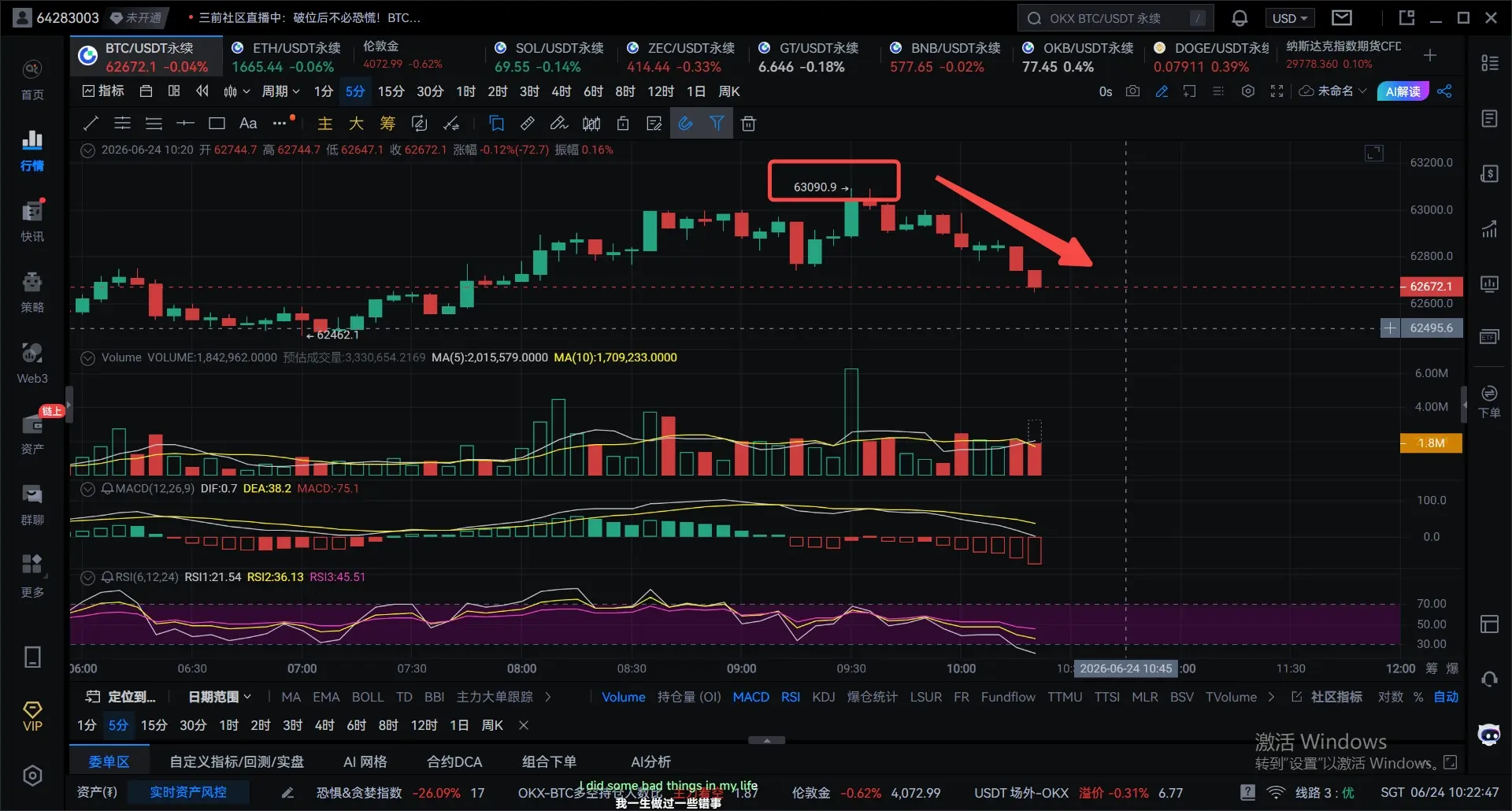Toggle the magnet snap drawing mode
The image size is (1512, 811).
coord(685,123)
